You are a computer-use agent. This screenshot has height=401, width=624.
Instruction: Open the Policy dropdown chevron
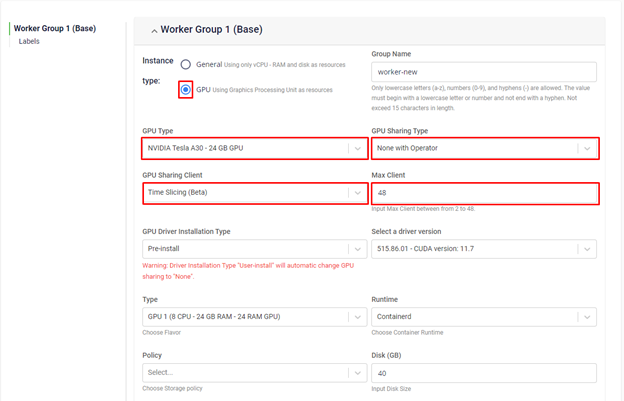point(358,373)
